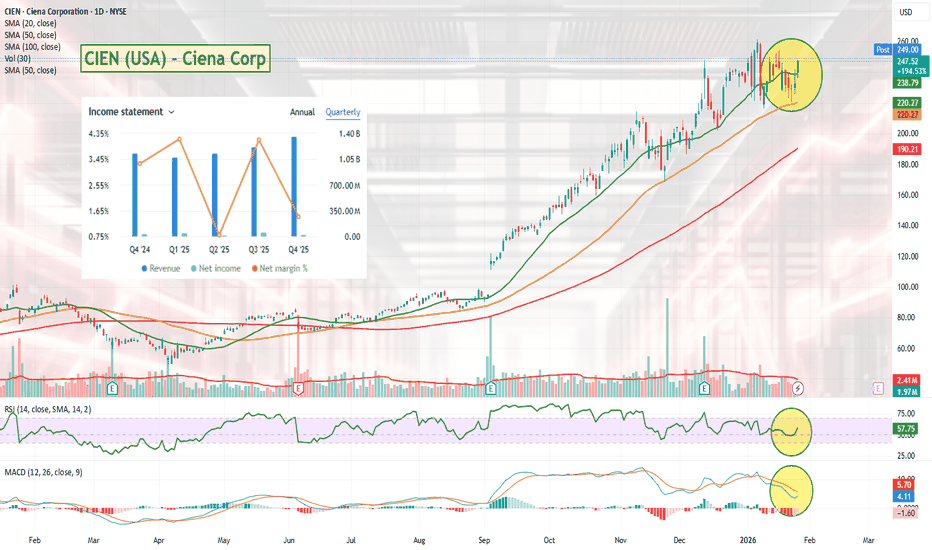Image resolution: width=932 pixels, height=550 pixels.
Task: Click the Q1 '25 bar label
Action: [180, 250]
